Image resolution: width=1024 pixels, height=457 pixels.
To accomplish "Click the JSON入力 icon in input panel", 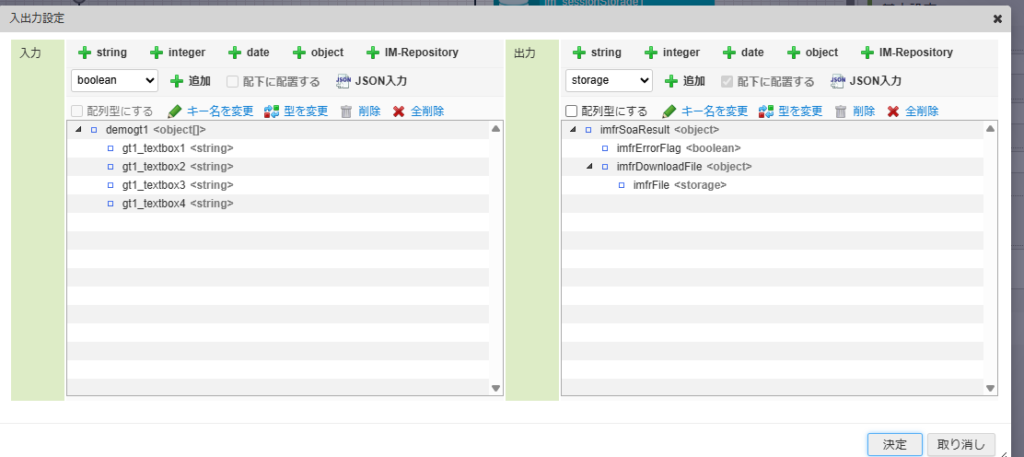I will point(344,81).
